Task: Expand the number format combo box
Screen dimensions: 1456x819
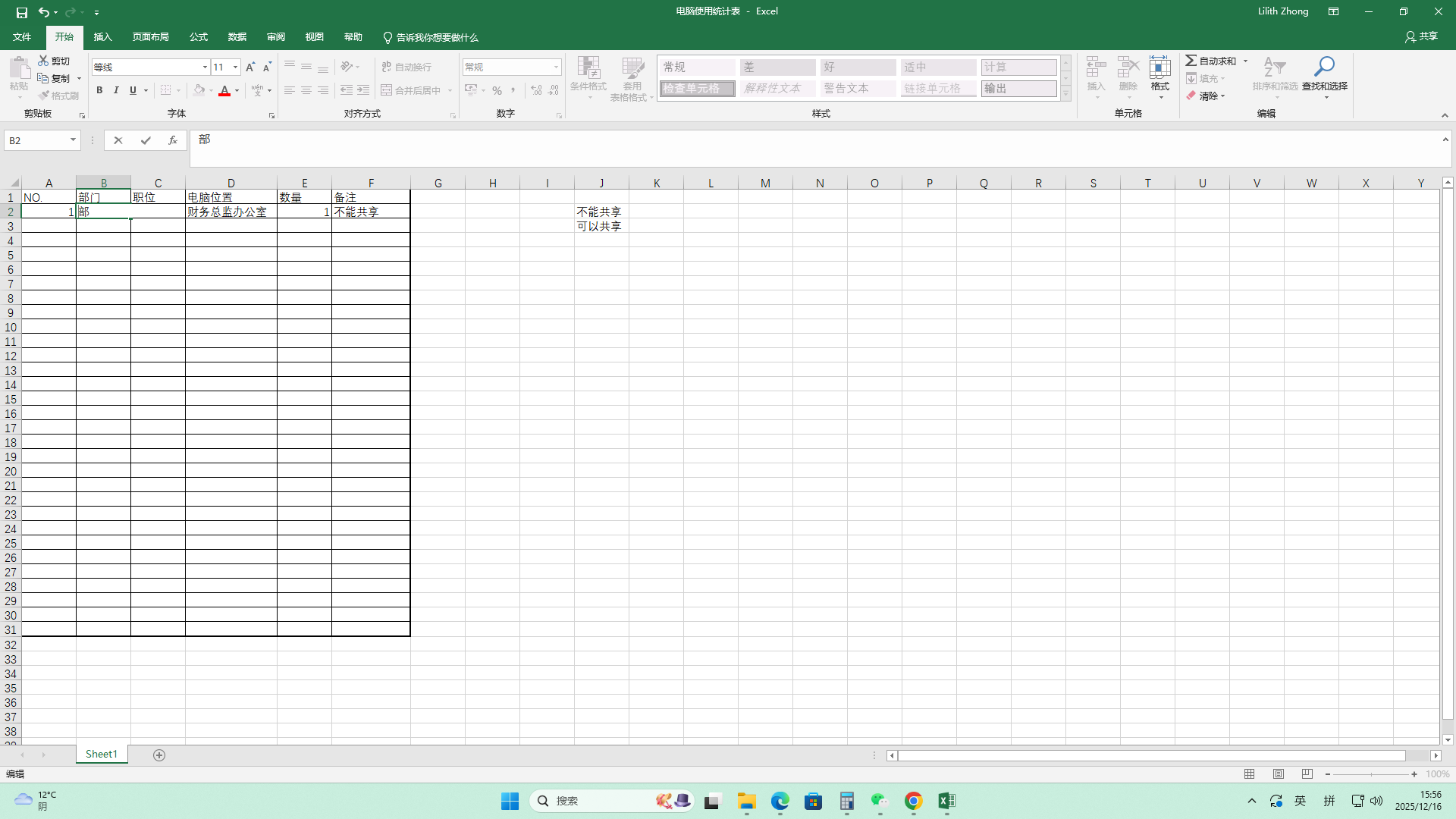Action: [556, 67]
